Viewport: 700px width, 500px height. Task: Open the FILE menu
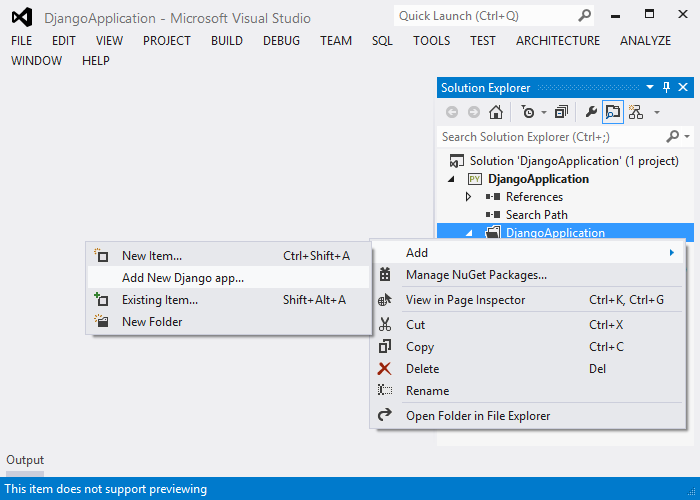[21, 41]
